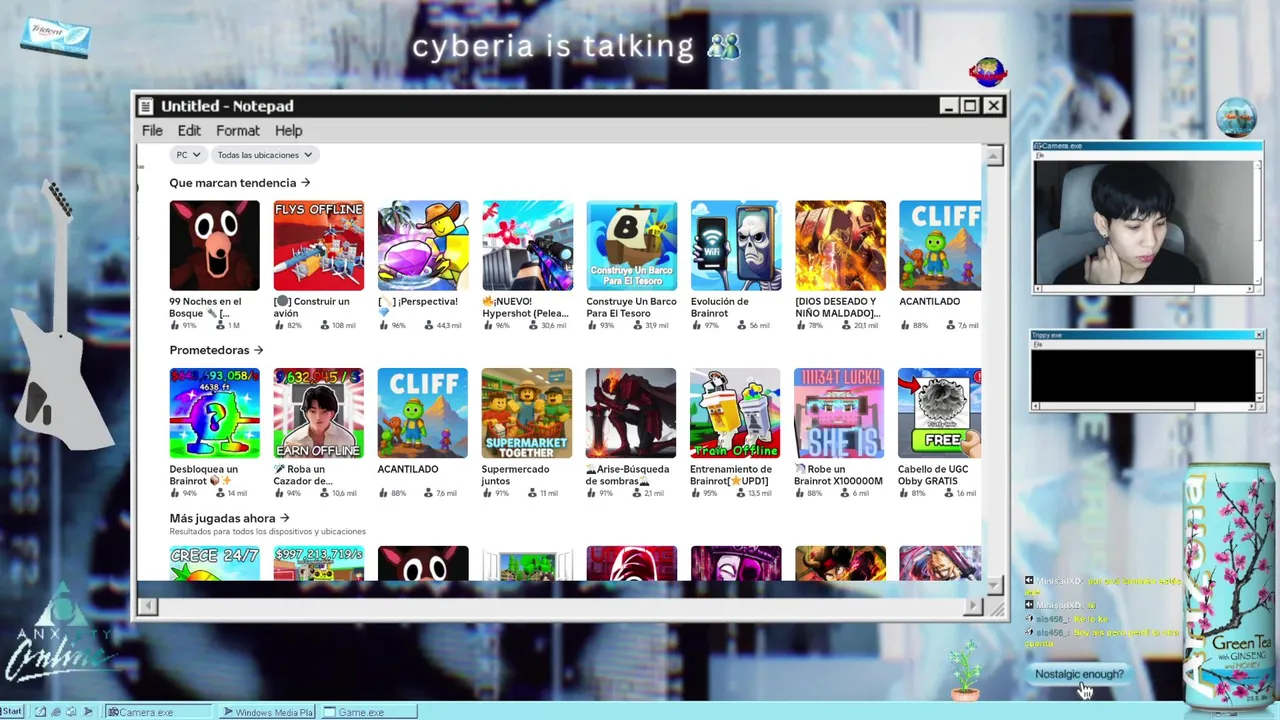Click the Nostalgic enough? button
Screen dimensions: 1280x720
click(1079, 674)
